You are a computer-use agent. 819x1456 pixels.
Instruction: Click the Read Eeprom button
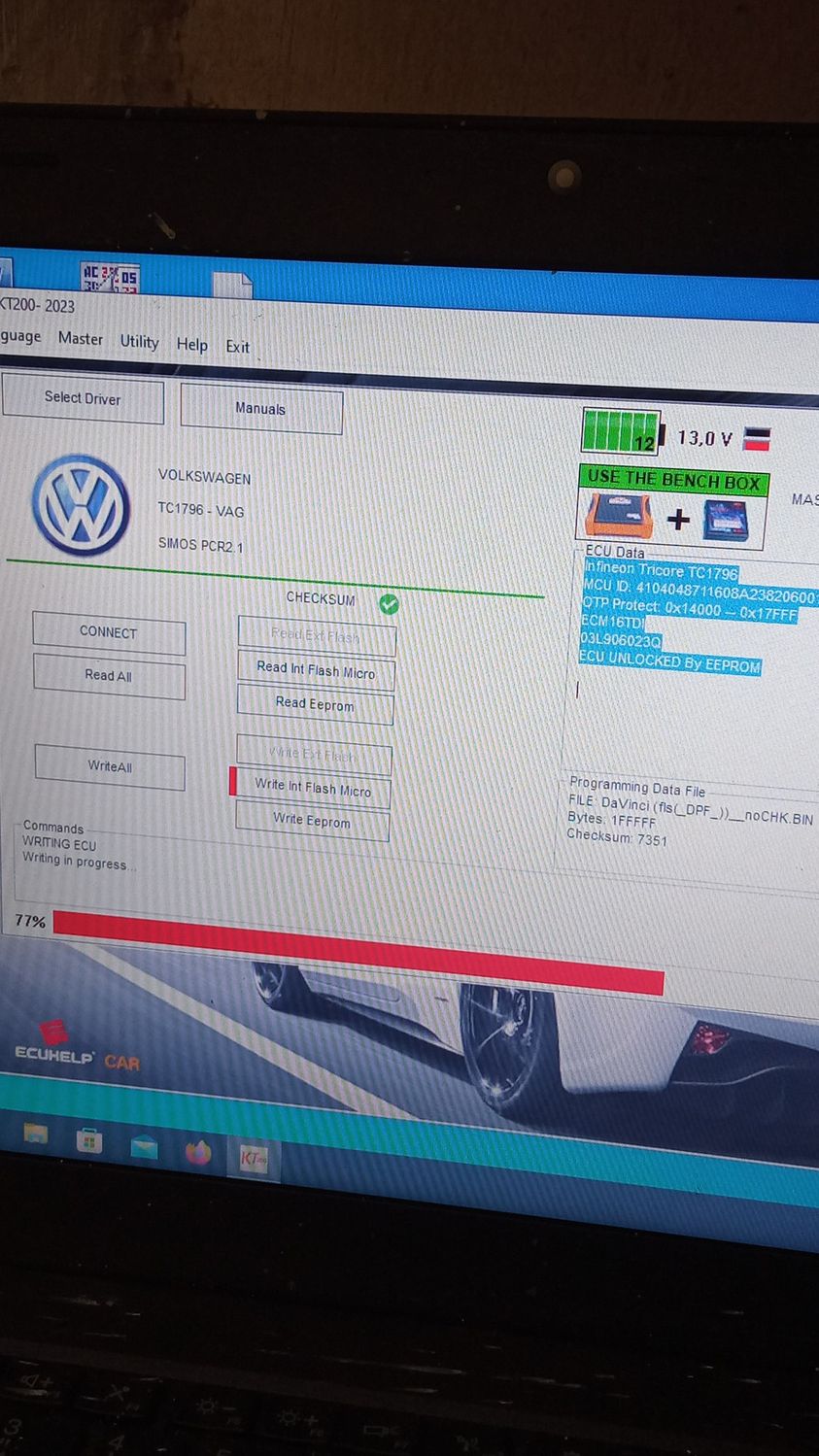315,704
